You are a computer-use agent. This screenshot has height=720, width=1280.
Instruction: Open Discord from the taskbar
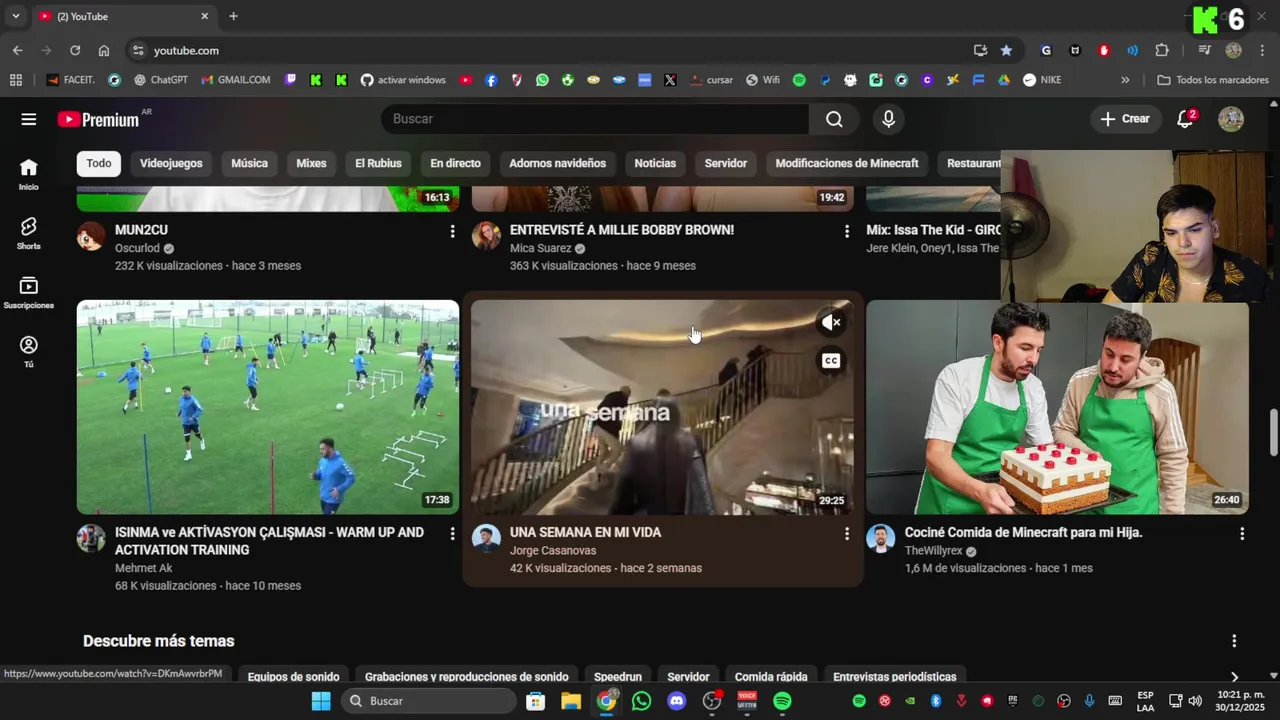coord(677,701)
